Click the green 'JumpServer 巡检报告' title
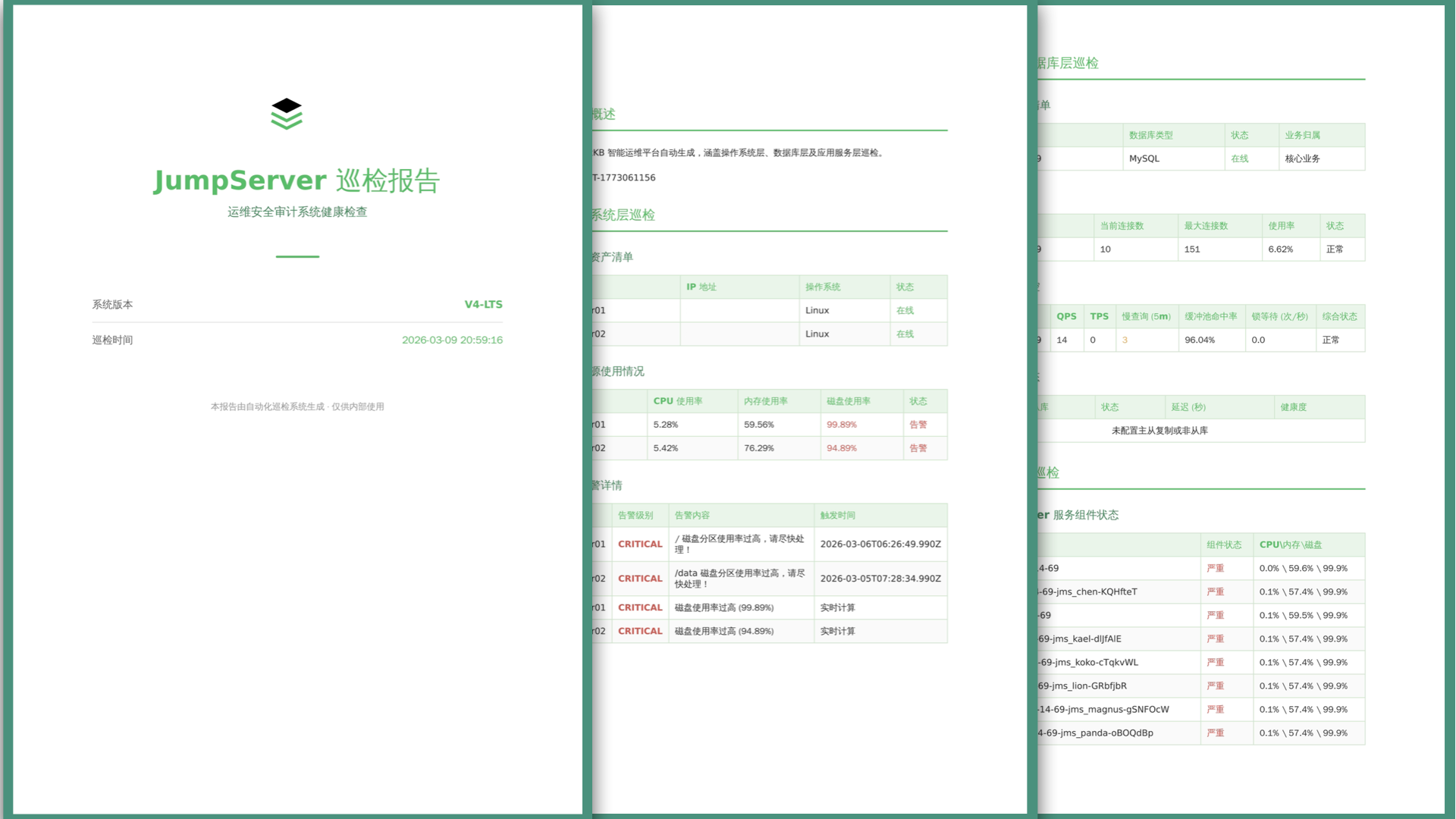 297,180
